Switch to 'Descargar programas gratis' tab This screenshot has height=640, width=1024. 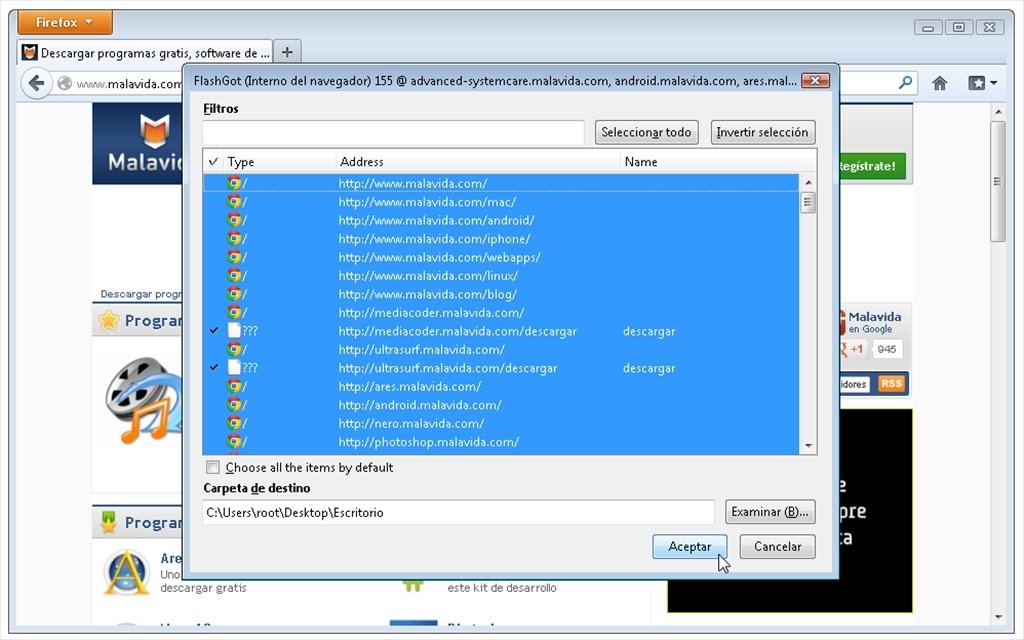pos(144,52)
